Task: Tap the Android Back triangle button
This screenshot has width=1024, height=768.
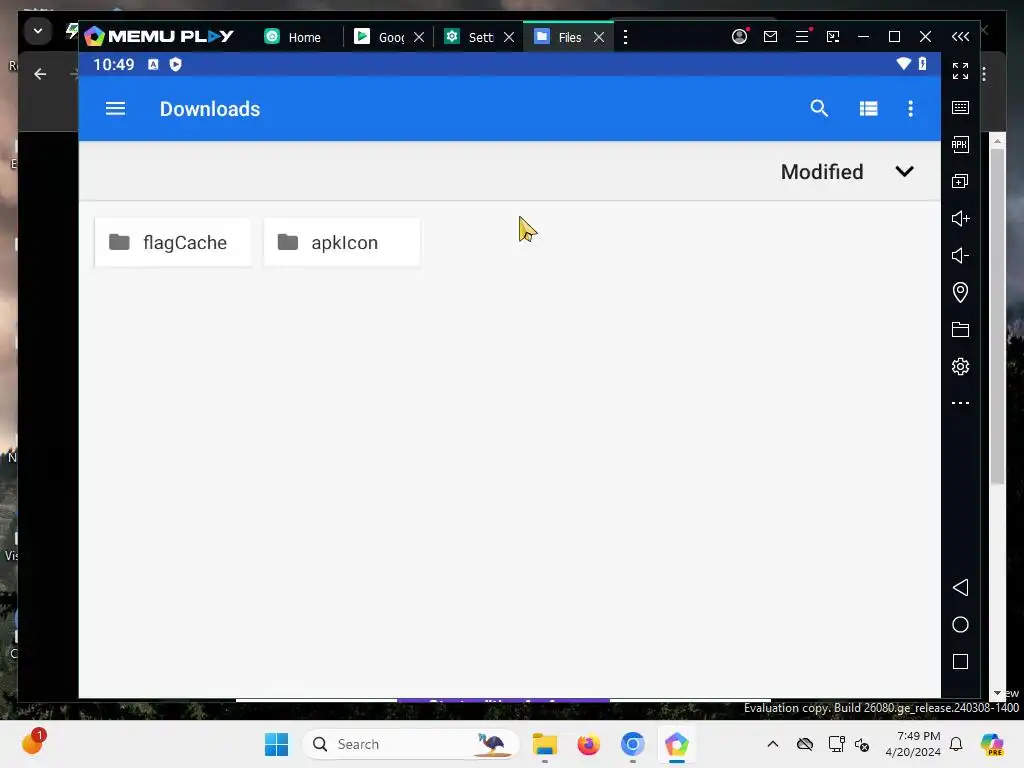Action: pyautogui.click(x=960, y=588)
